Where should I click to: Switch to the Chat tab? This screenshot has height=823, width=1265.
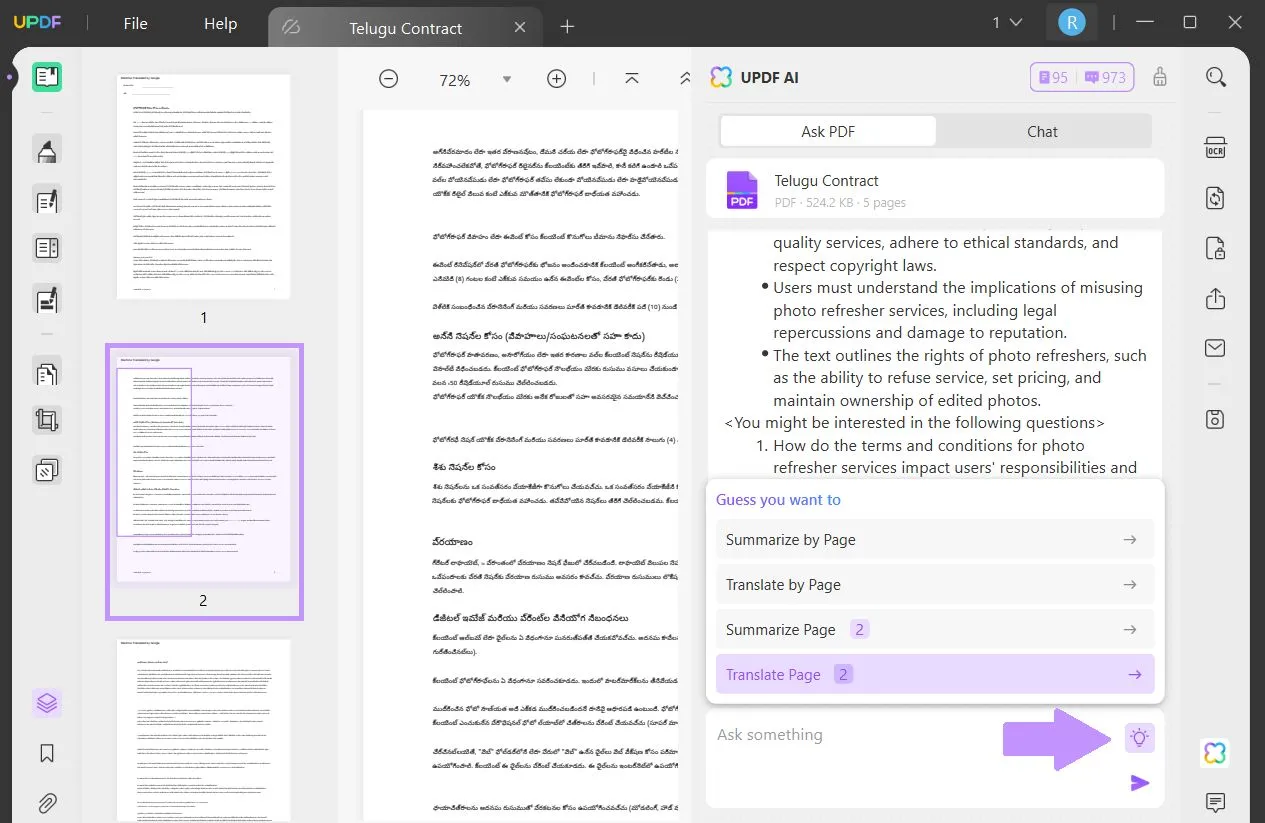1041,131
